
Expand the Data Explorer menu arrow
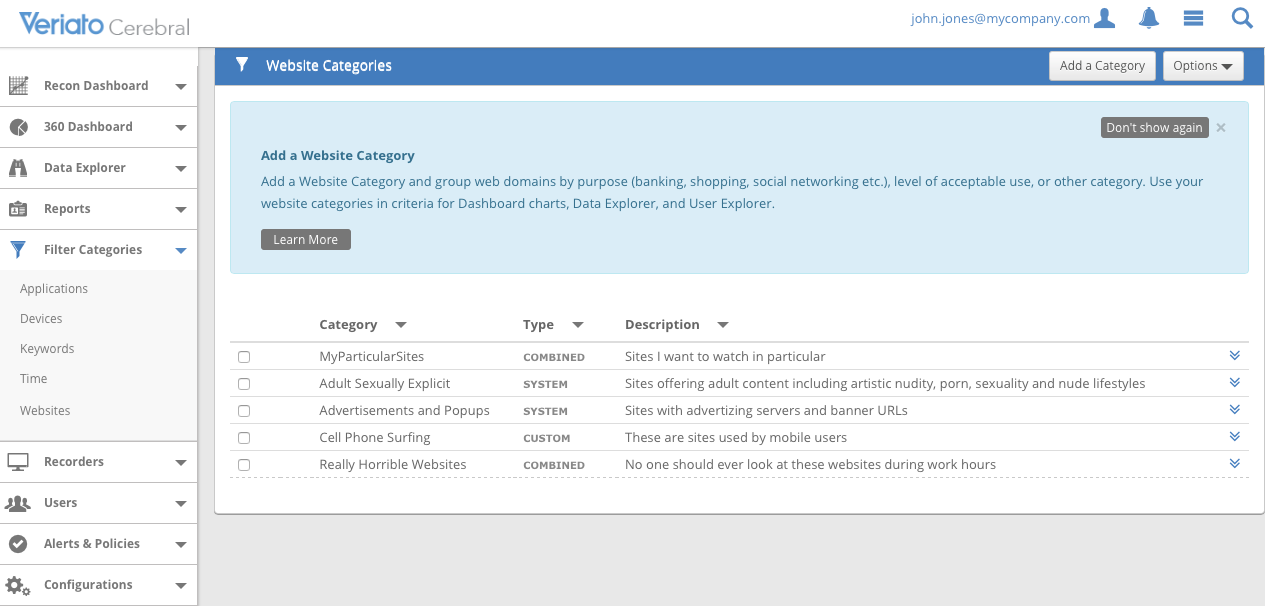point(181,169)
